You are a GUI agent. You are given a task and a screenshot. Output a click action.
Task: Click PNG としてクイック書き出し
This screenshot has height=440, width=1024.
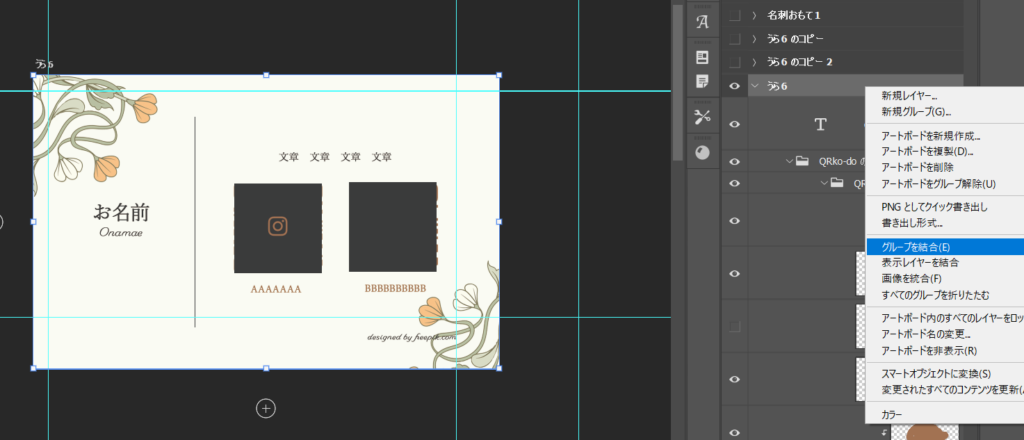pyautogui.click(x=933, y=207)
